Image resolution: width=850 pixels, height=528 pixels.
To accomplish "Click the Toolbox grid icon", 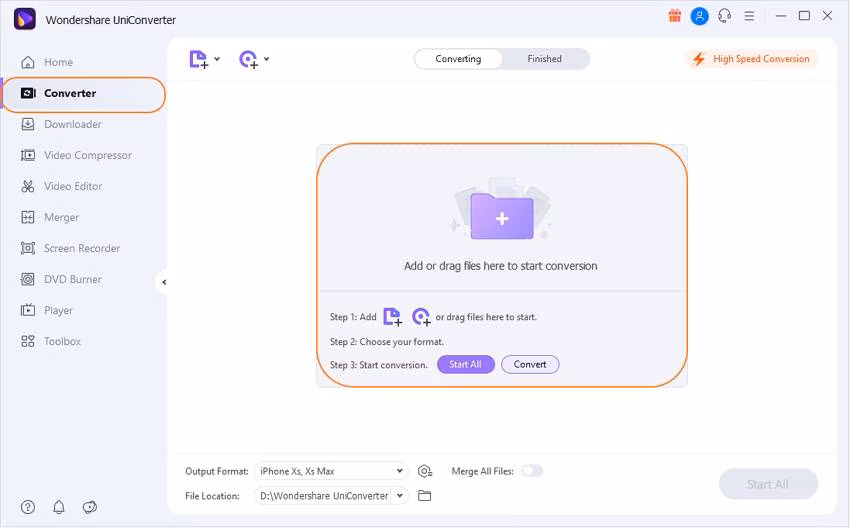I will coord(28,341).
